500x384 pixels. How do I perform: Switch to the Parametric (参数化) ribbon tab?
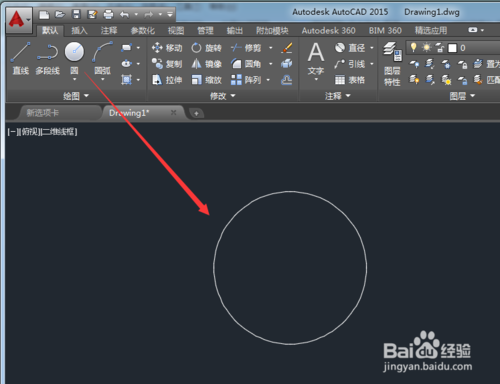(143, 31)
